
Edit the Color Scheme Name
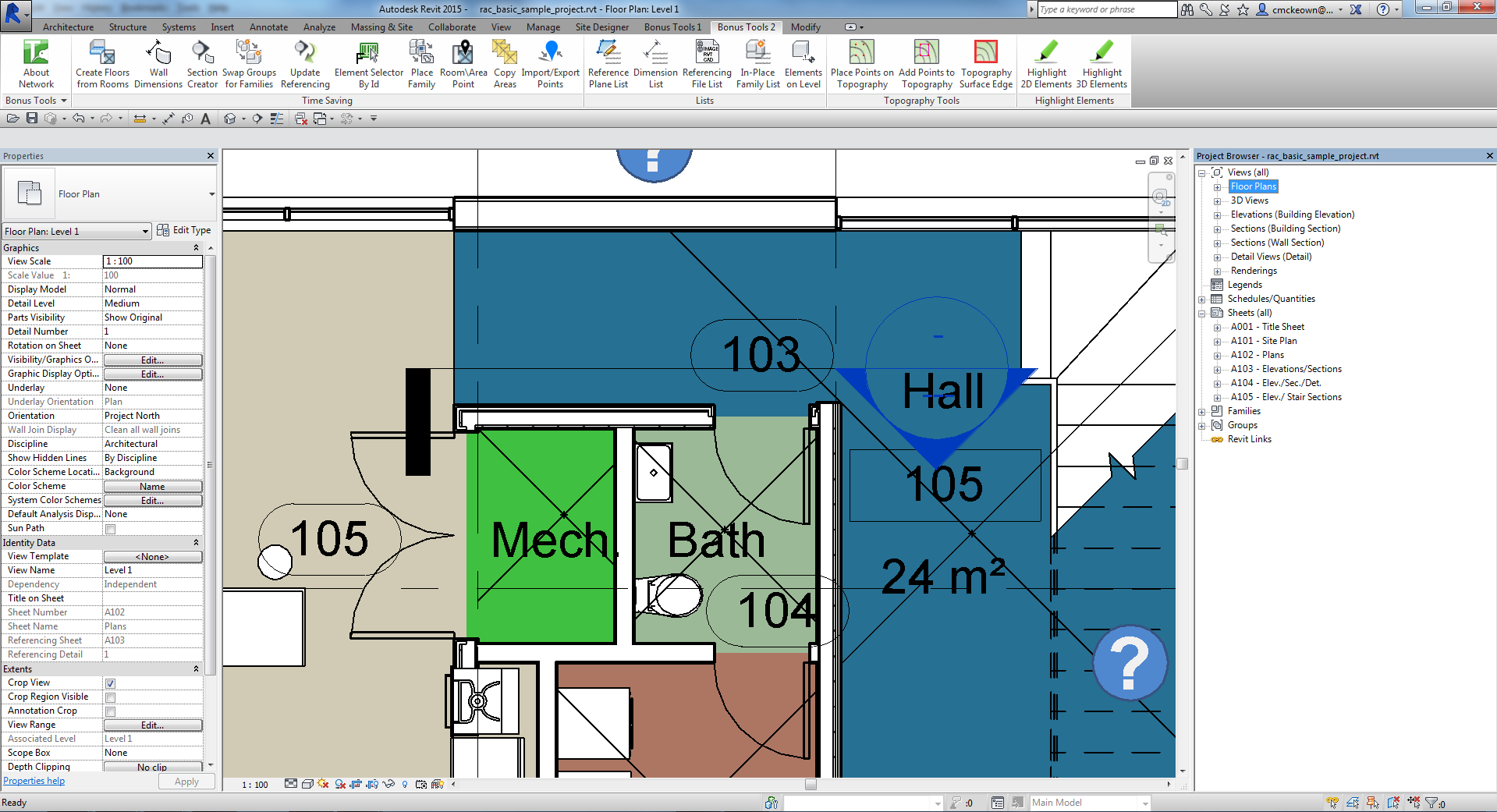point(153,485)
